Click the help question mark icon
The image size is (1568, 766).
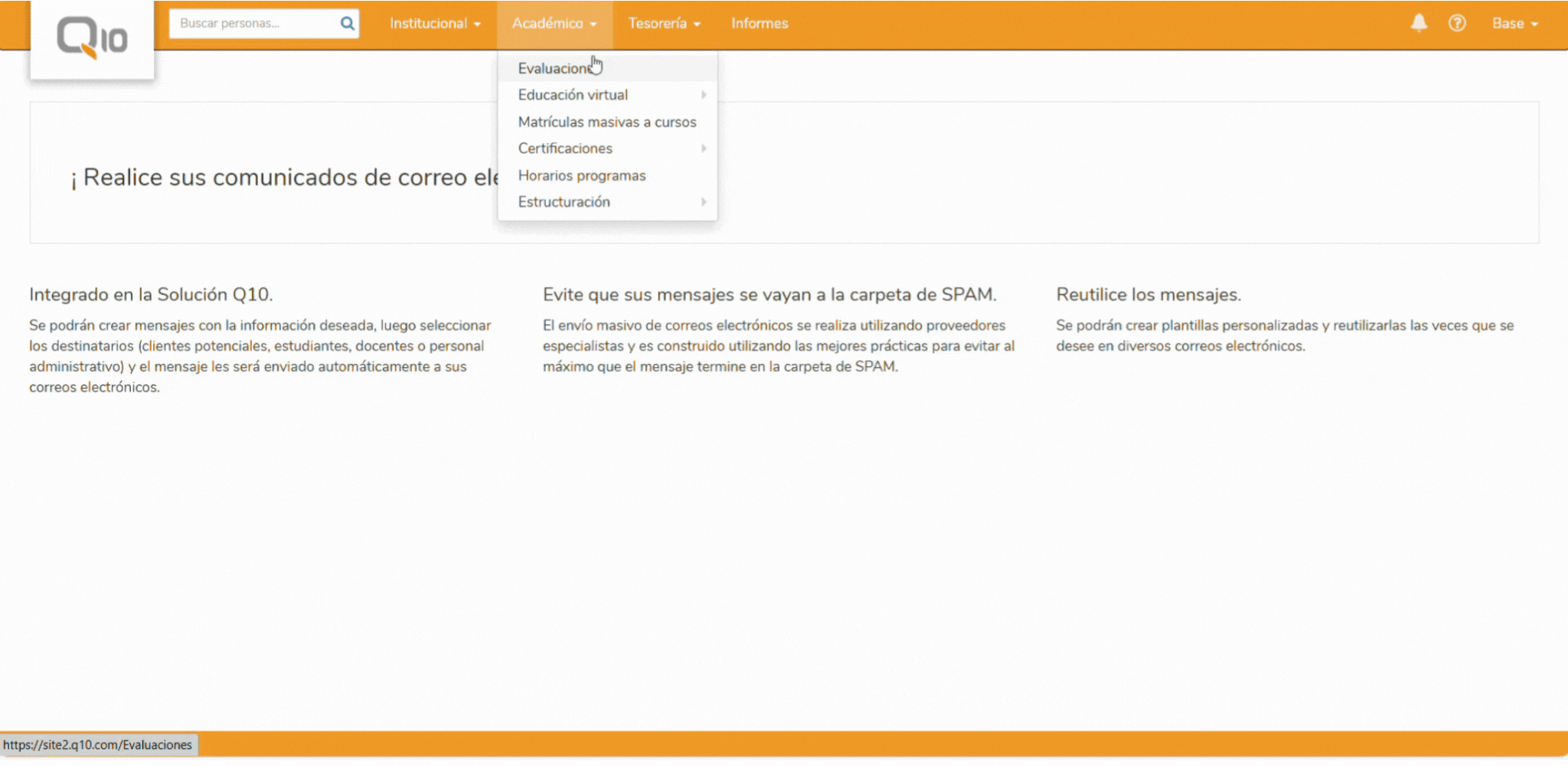(x=1458, y=24)
